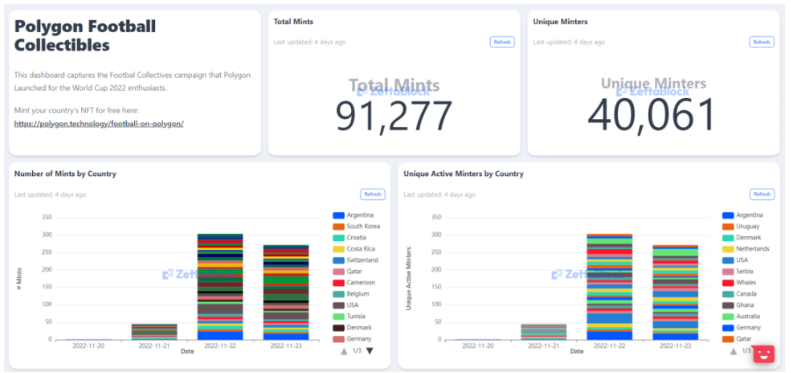This screenshot has height=373, width=791.
Task: Refresh the Unique Active Minters by Country chart
Action: click(x=762, y=194)
